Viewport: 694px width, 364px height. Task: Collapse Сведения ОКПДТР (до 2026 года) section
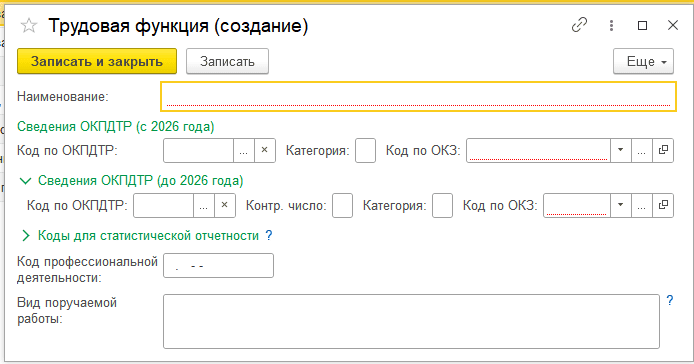(26, 181)
